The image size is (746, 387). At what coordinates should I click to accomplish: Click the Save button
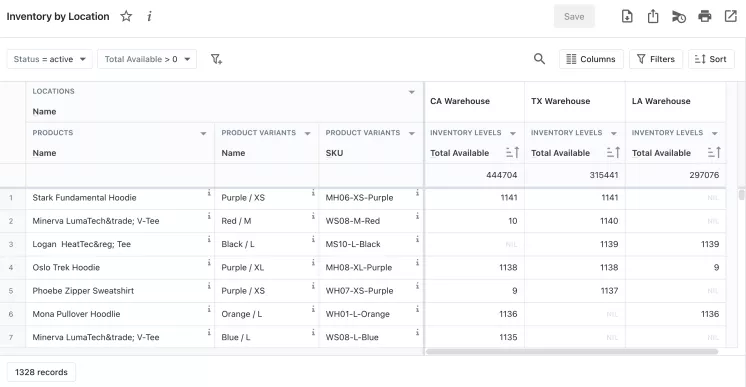tap(574, 16)
